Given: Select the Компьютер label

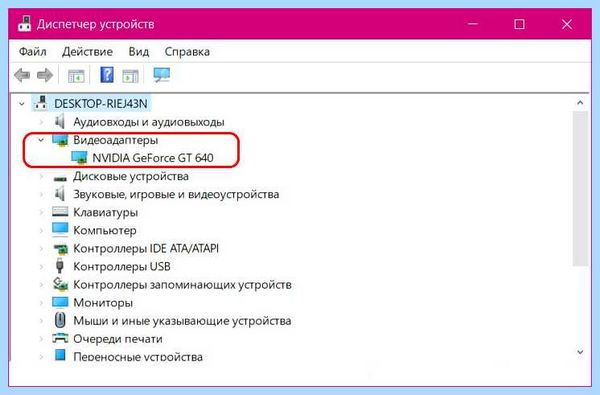Looking at the screenshot, I should [x=105, y=230].
